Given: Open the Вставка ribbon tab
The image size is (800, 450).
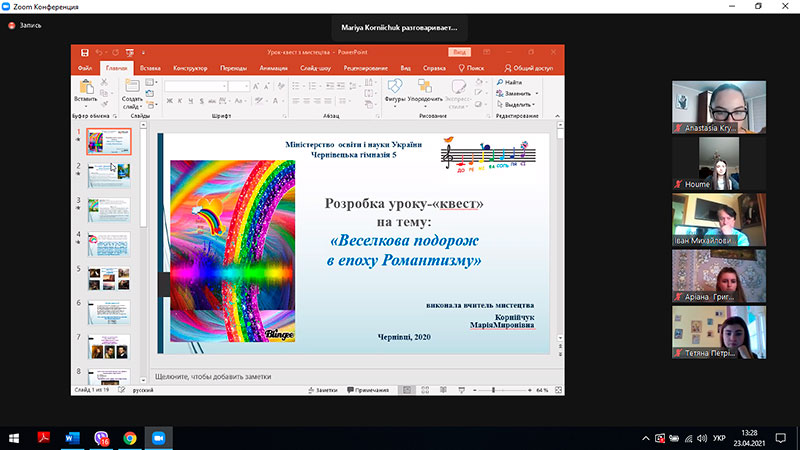Looking at the screenshot, I should (x=150, y=68).
